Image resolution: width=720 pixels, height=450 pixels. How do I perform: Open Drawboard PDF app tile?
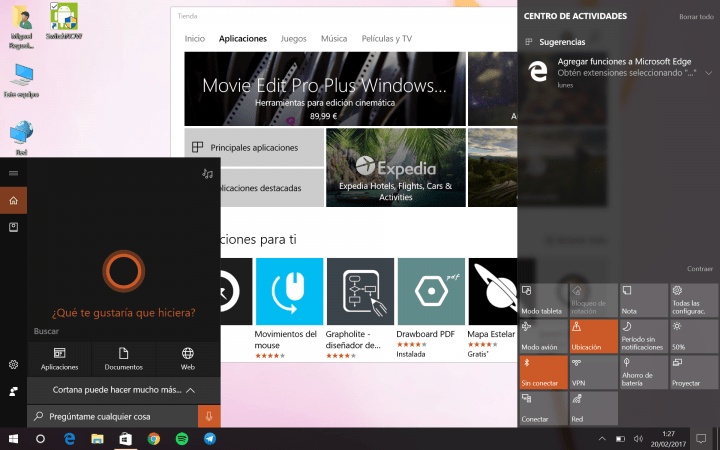[431, 308]
